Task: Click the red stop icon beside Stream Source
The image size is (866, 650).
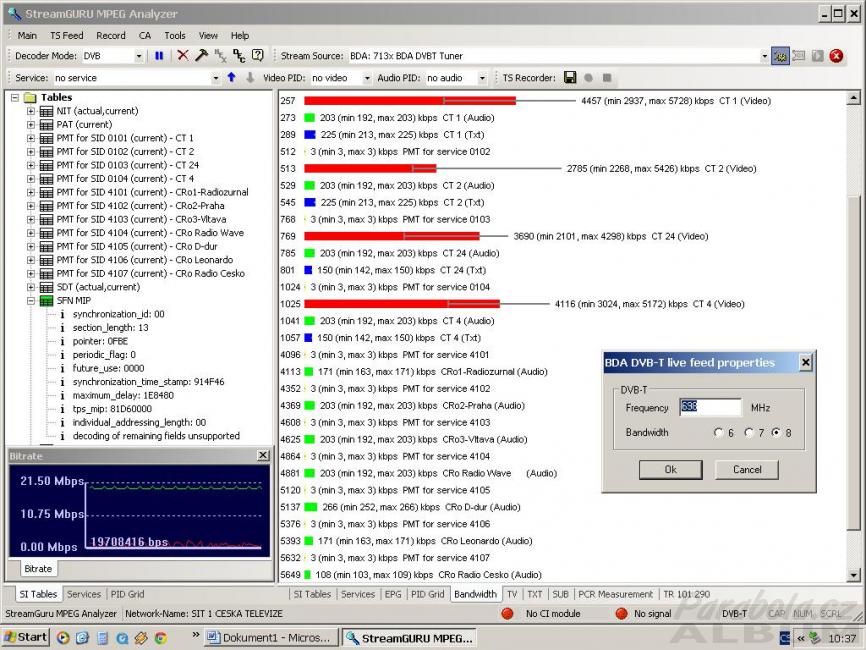Action: pyautogui.click(x=836, y=56)
